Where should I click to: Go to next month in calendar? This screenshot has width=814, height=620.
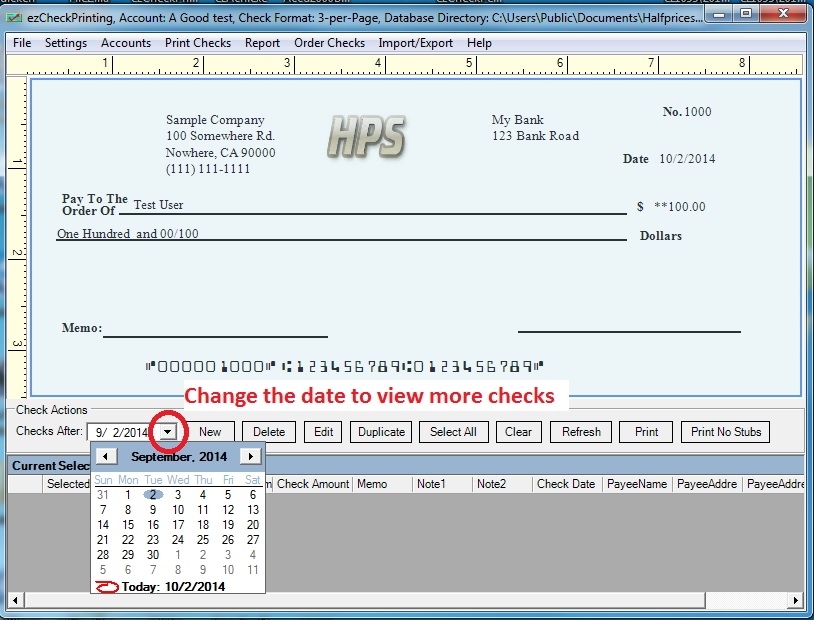[x=251, y=456]
